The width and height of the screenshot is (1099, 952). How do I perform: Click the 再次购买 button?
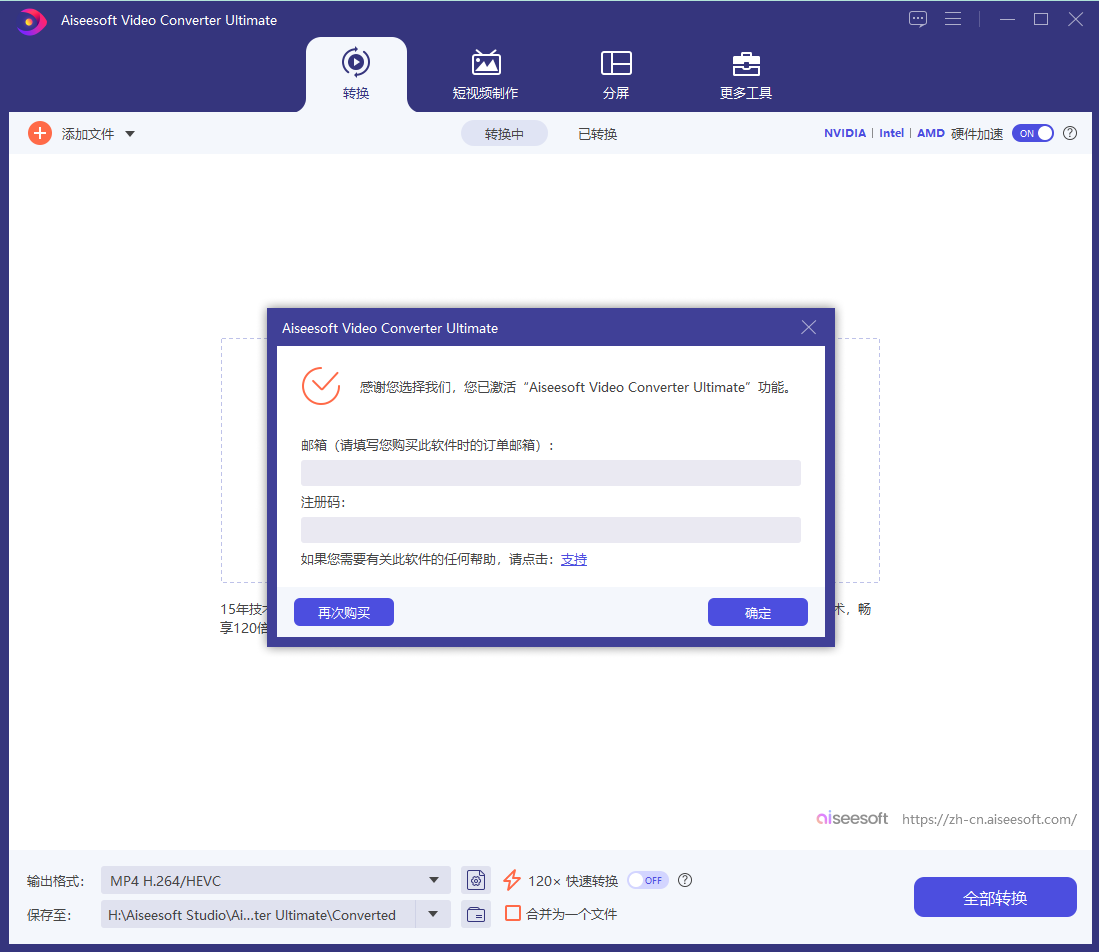(x=343, y=612)
